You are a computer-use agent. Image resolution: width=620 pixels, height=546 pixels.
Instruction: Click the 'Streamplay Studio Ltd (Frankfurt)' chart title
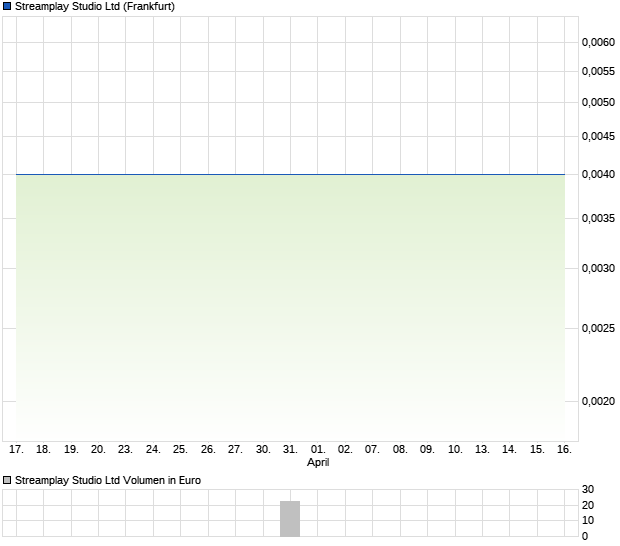click(95, 6)
